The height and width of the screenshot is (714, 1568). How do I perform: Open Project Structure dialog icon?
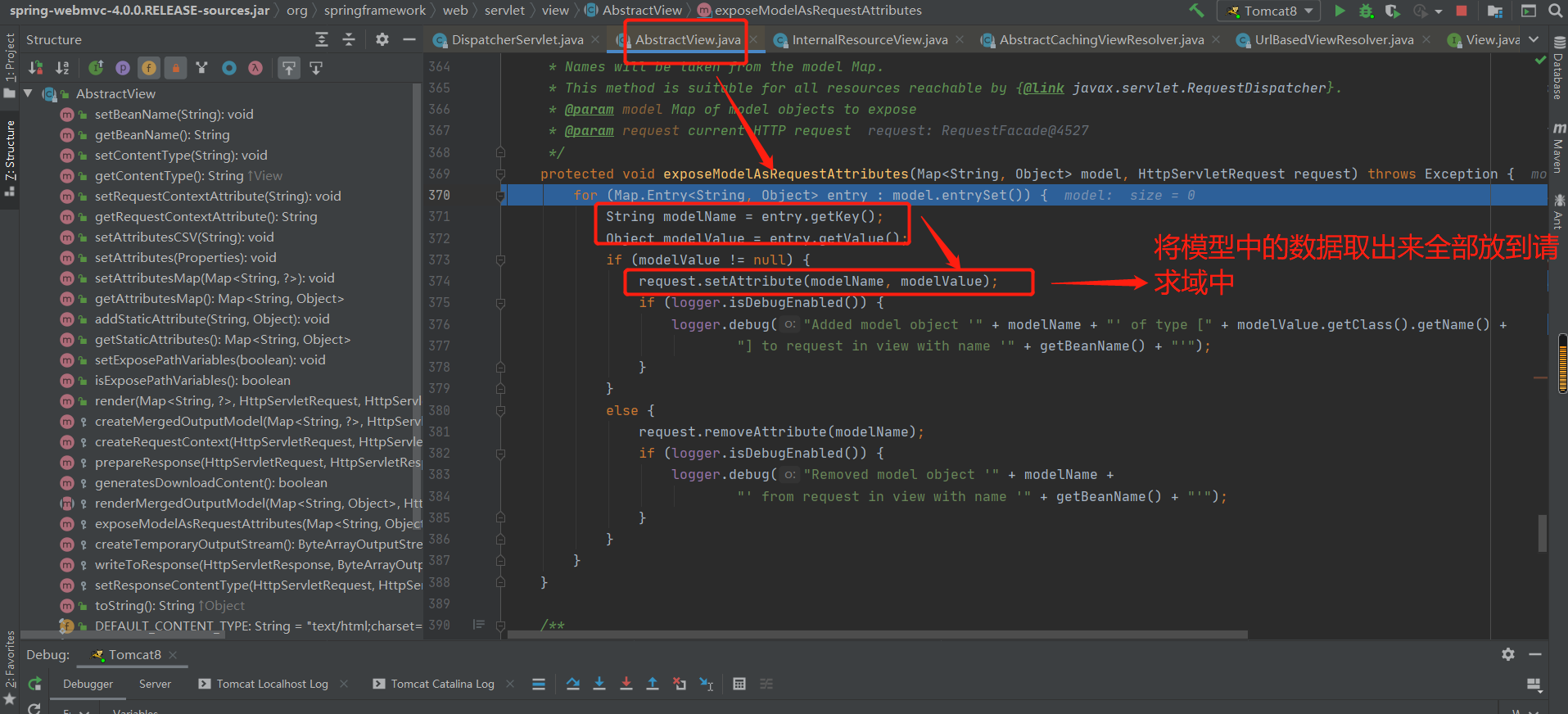1495,11
